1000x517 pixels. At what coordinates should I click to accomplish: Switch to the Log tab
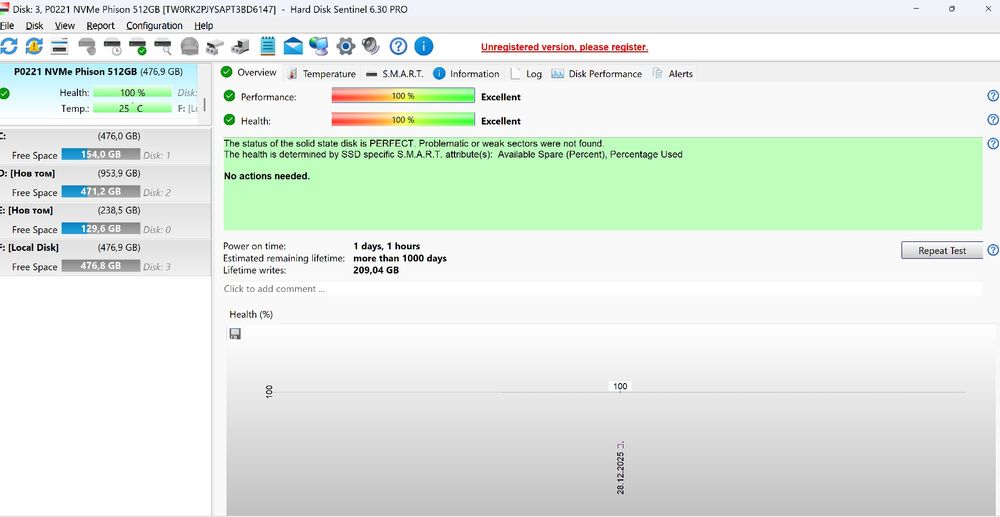click(526, 73)
